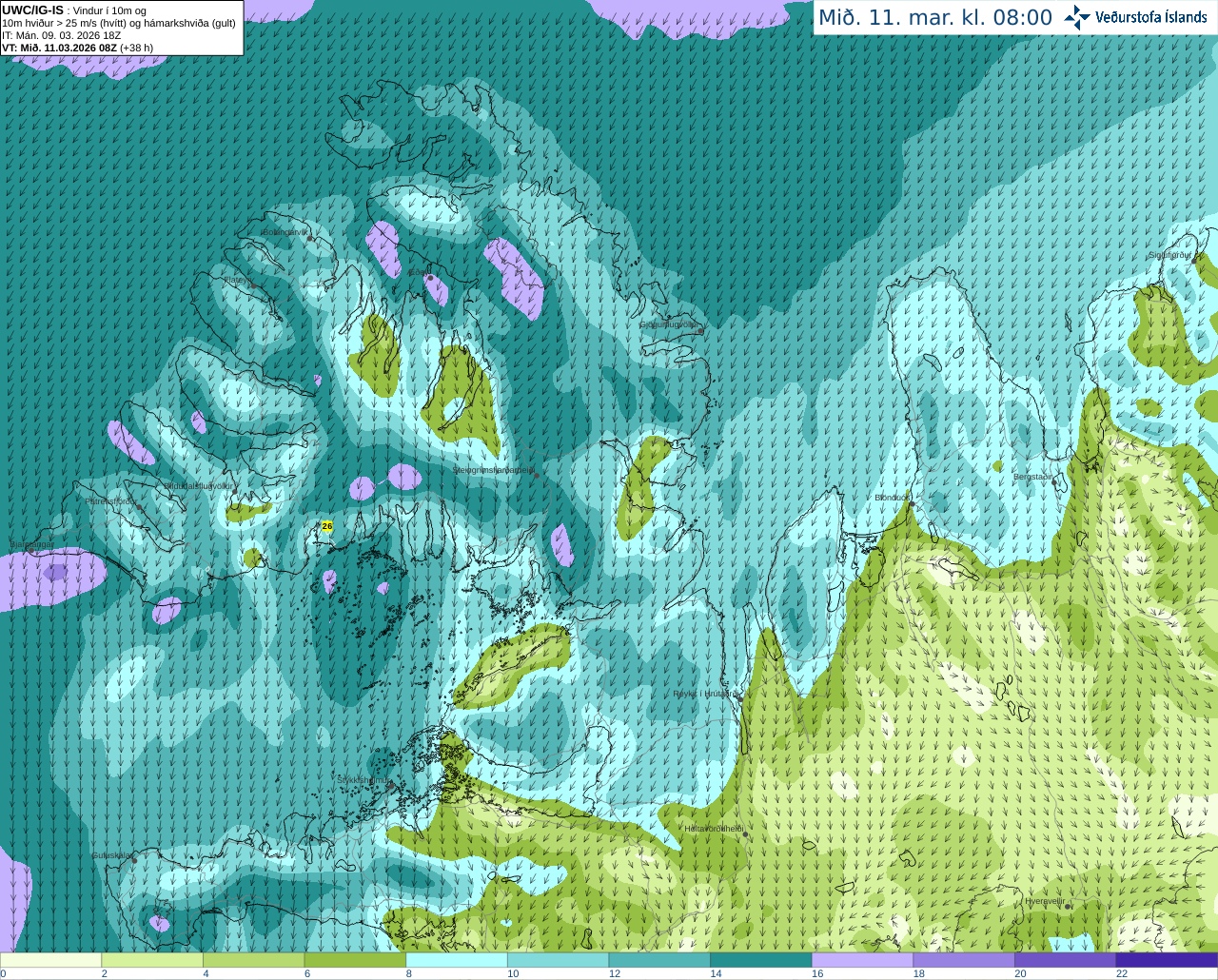Click the pale yellow 0–2 legend swatch
The width and height of the screenshot is (1218, 980).
51,960
